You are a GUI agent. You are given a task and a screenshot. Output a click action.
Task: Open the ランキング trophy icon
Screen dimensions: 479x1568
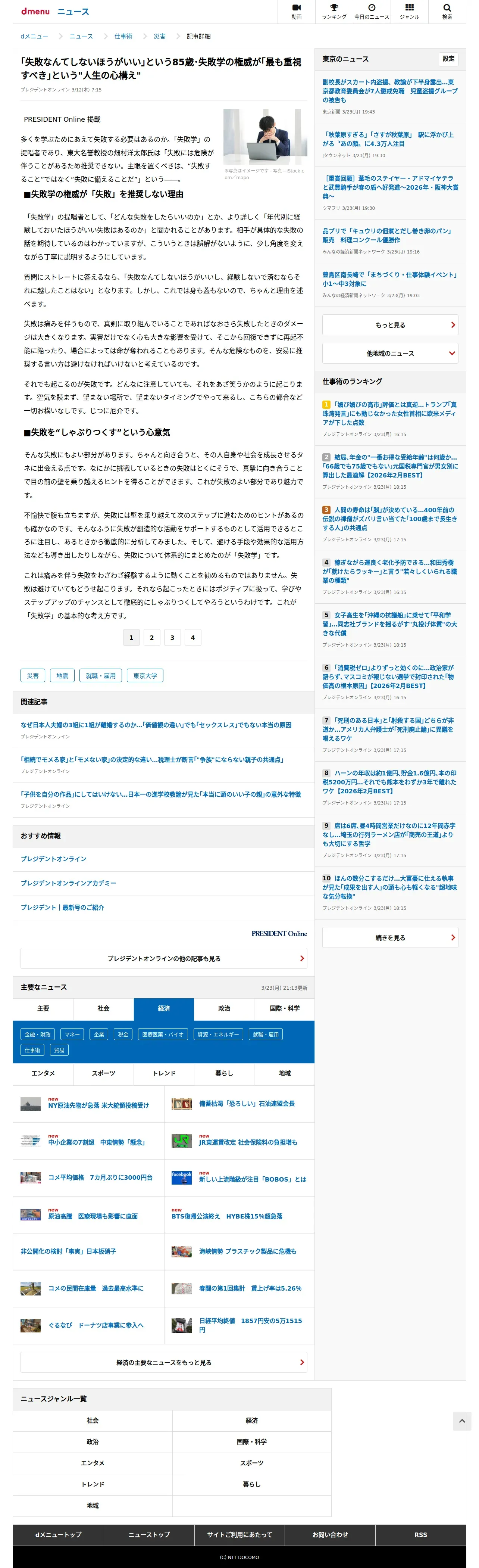click(x=334, y=12)
